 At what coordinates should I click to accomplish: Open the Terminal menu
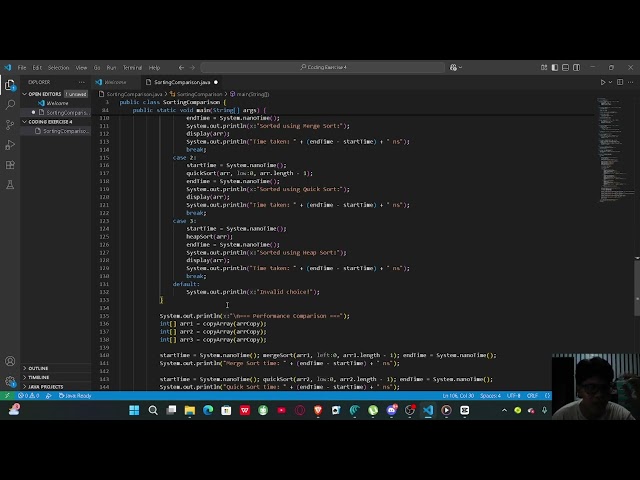[x=132, y=68]
